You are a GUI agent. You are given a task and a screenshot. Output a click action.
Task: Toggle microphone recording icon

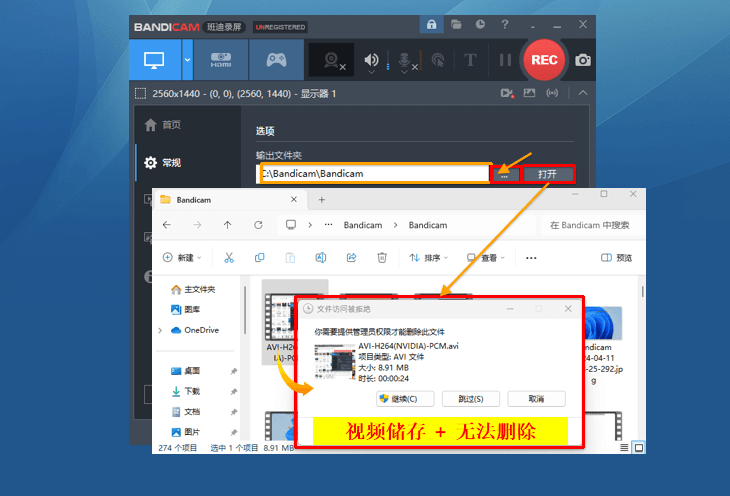404,60
